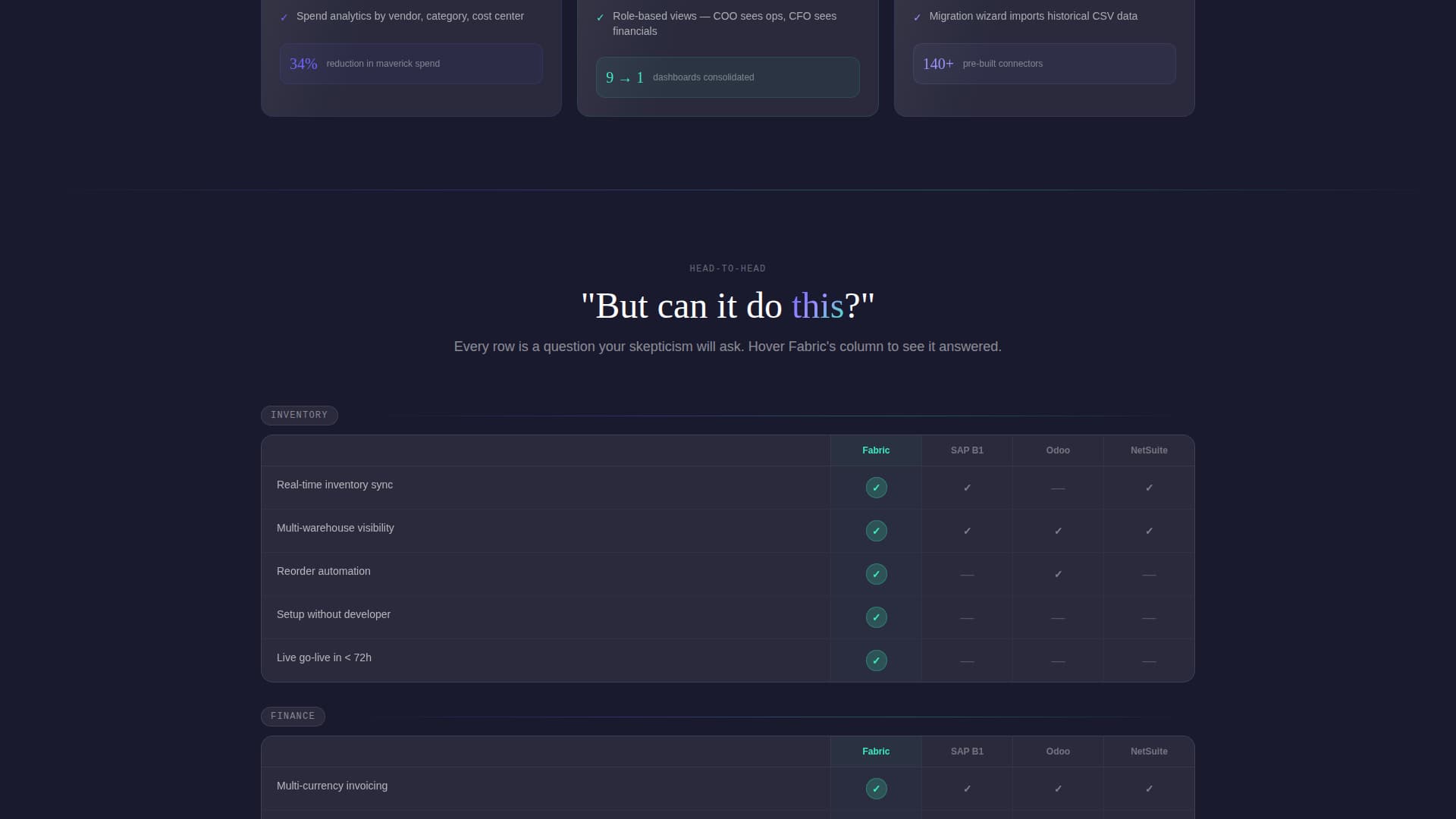Click NetSuite dash in Setup without developer row
This screenshot has height=819, width=1456.
tap(1149, 618)
